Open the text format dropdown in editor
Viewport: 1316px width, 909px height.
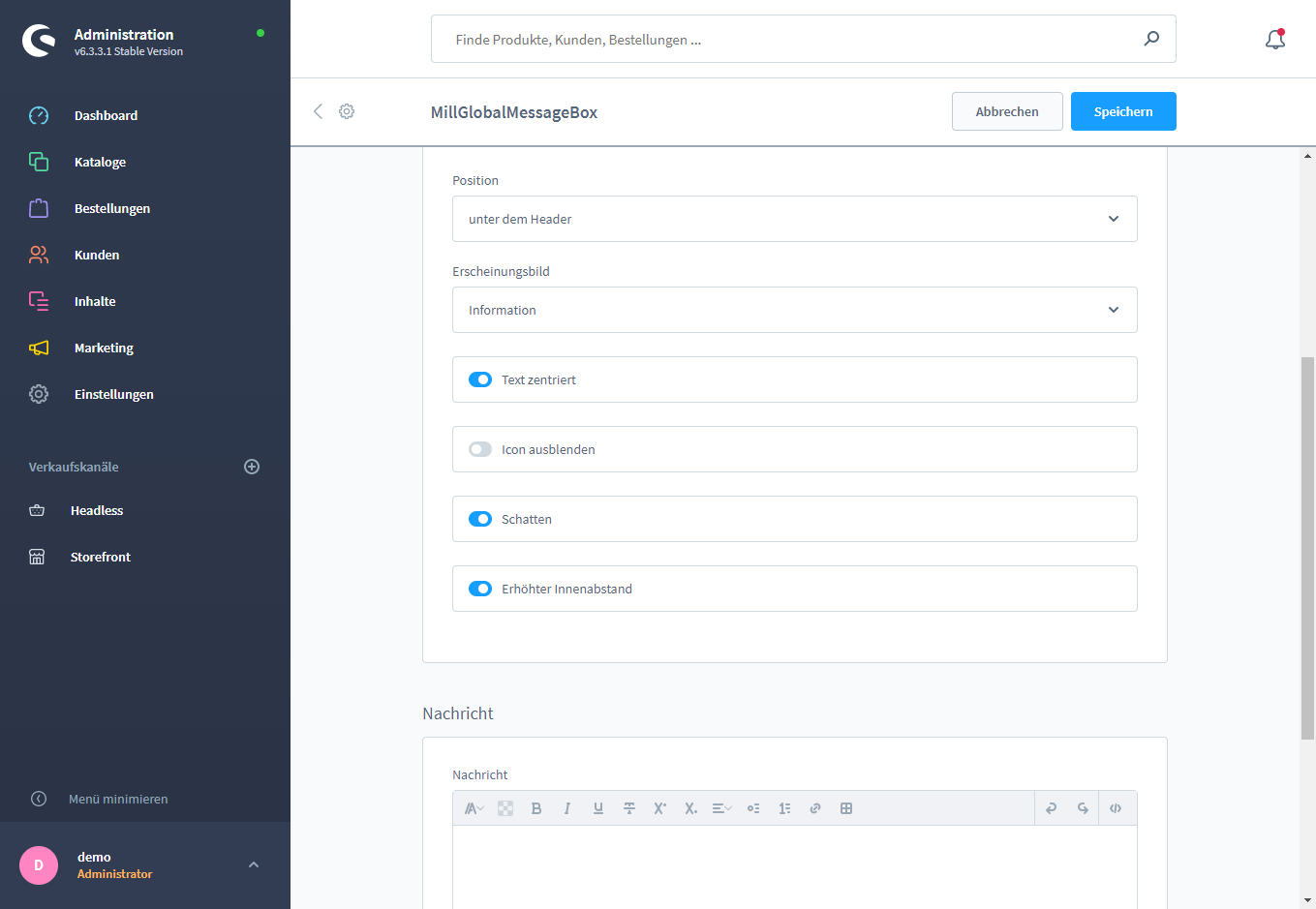coord(474,808)
